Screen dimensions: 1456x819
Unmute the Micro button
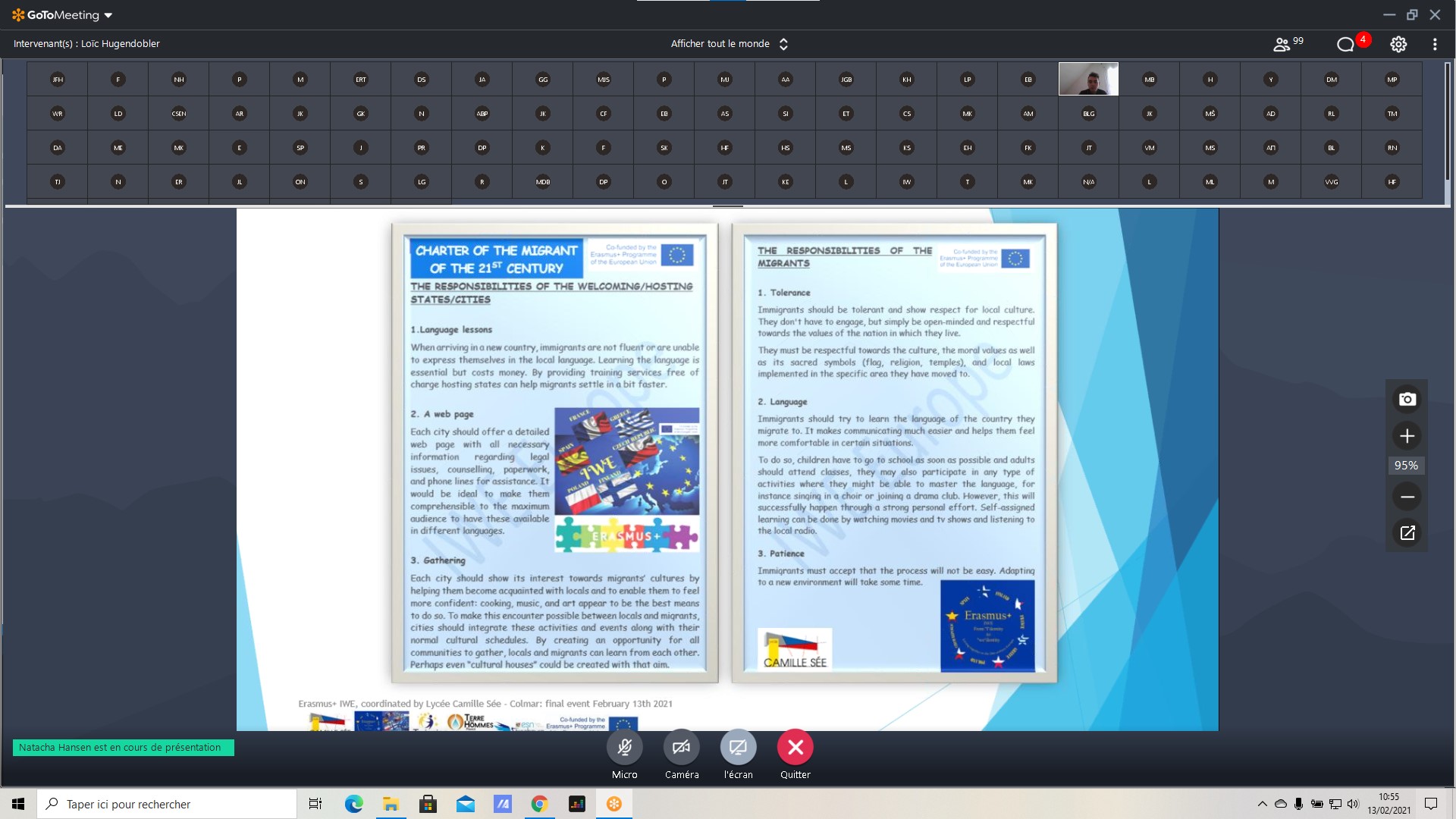(x=624, y=748)
